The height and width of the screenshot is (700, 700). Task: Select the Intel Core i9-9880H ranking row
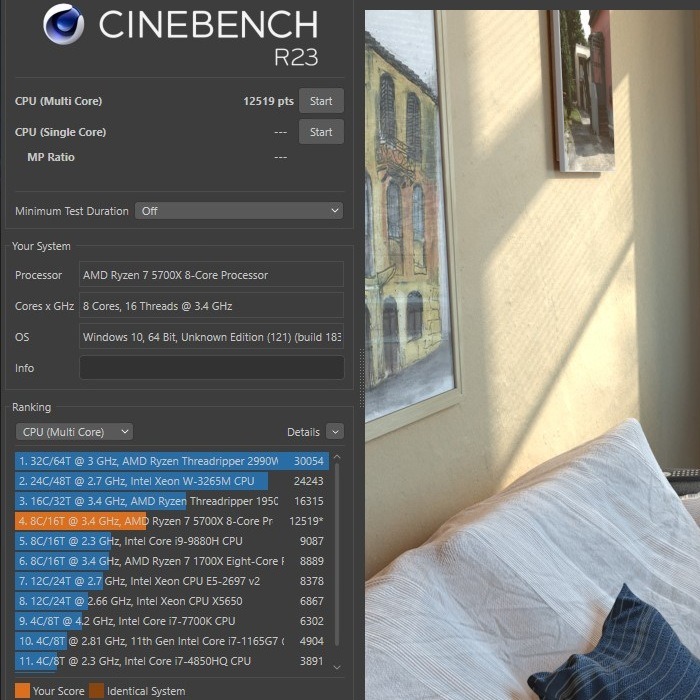[x=172, y=541]
